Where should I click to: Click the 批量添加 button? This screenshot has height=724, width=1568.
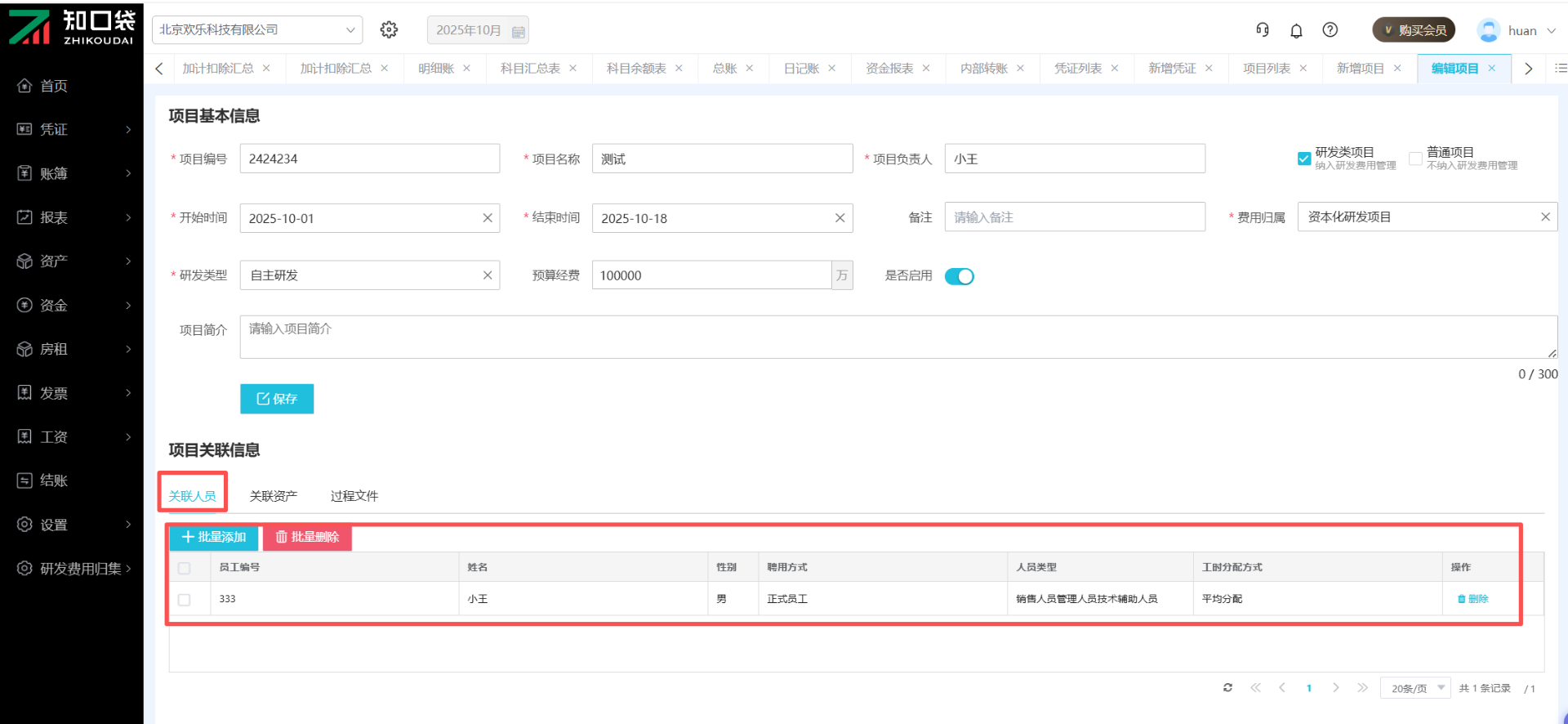click(x=214, y=537)
